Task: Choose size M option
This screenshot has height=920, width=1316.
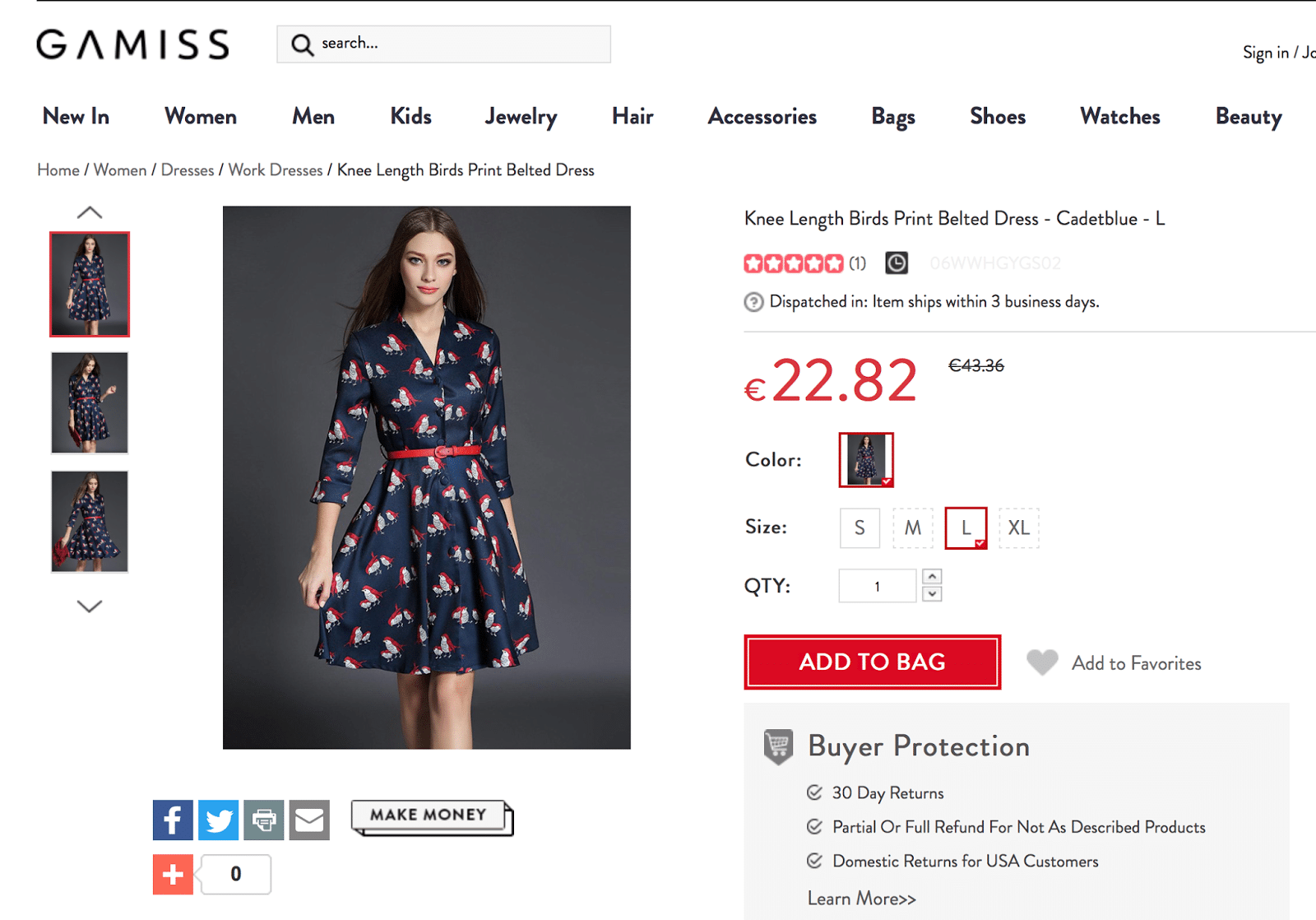Action: point(913,527)
